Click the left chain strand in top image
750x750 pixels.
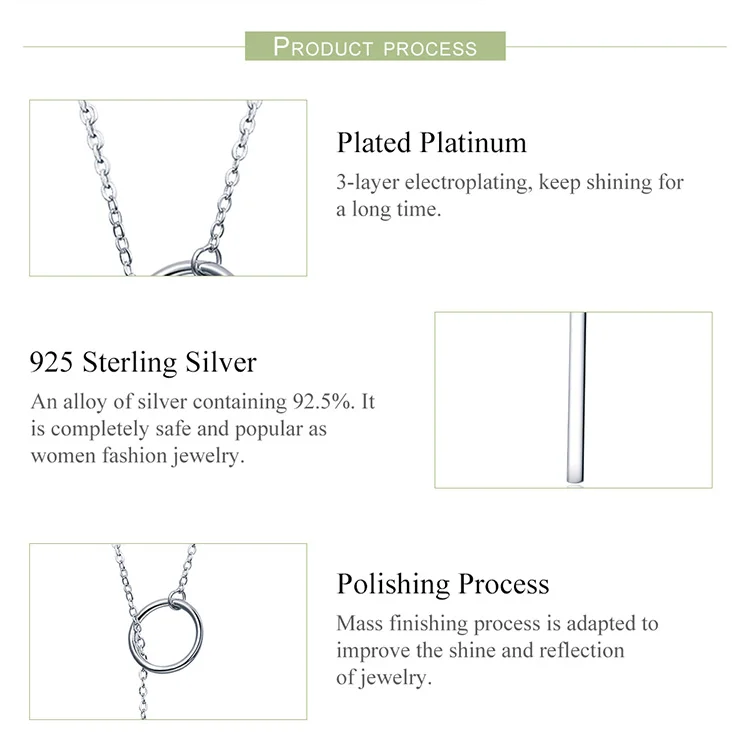106,188
